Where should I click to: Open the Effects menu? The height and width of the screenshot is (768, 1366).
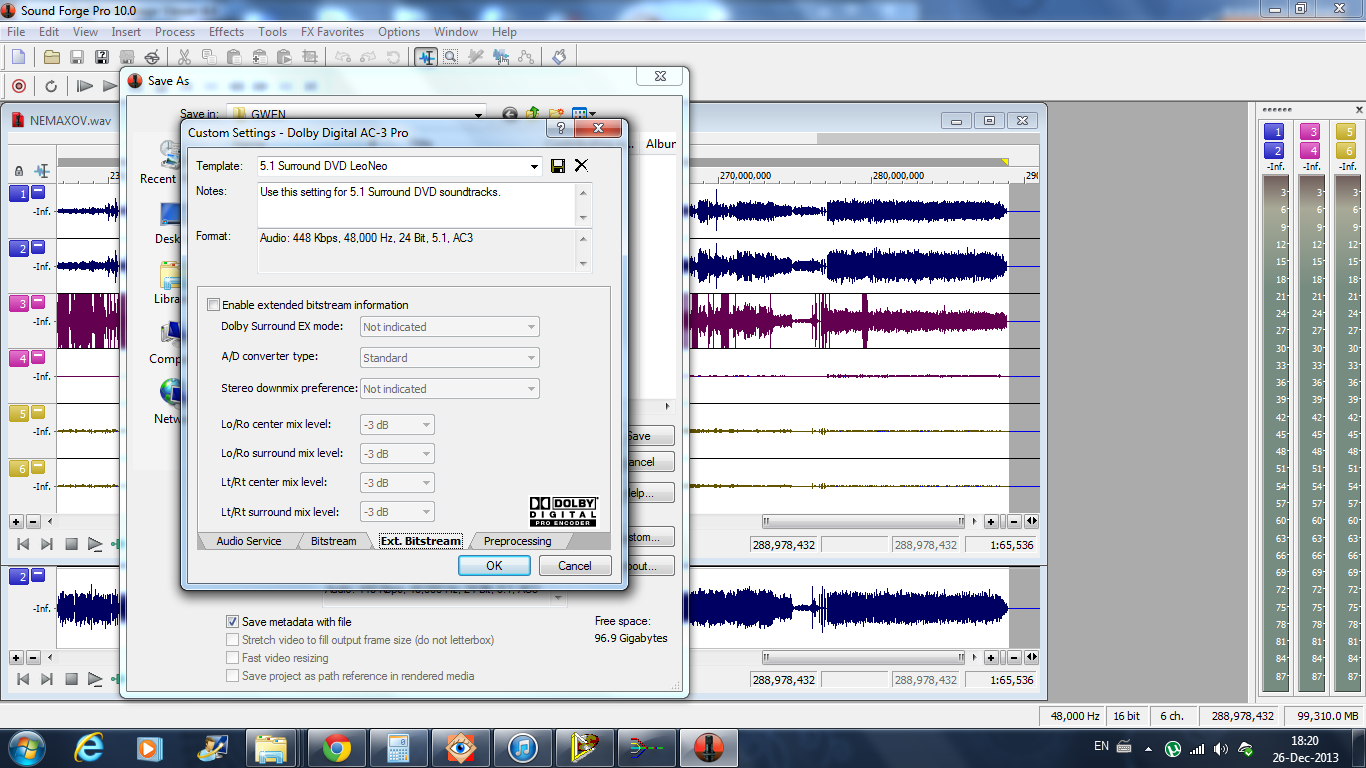tap(226, 32)
